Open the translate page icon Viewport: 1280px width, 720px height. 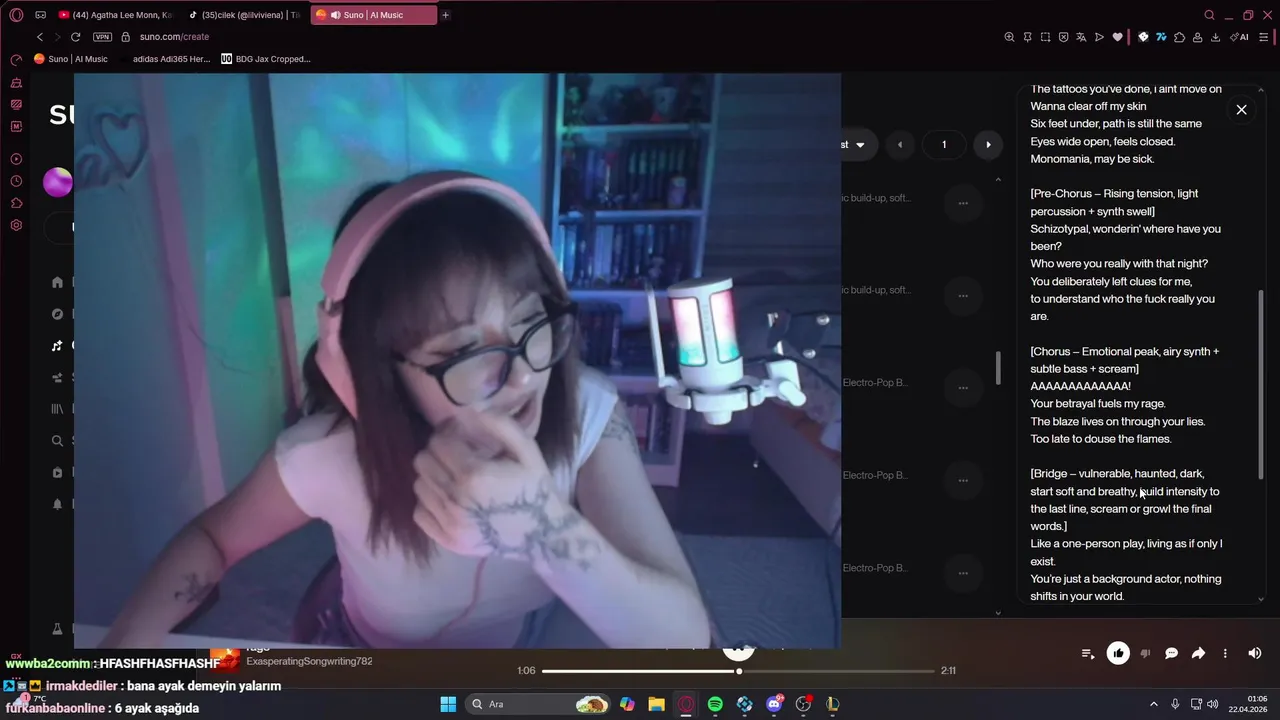[1081, 37]
